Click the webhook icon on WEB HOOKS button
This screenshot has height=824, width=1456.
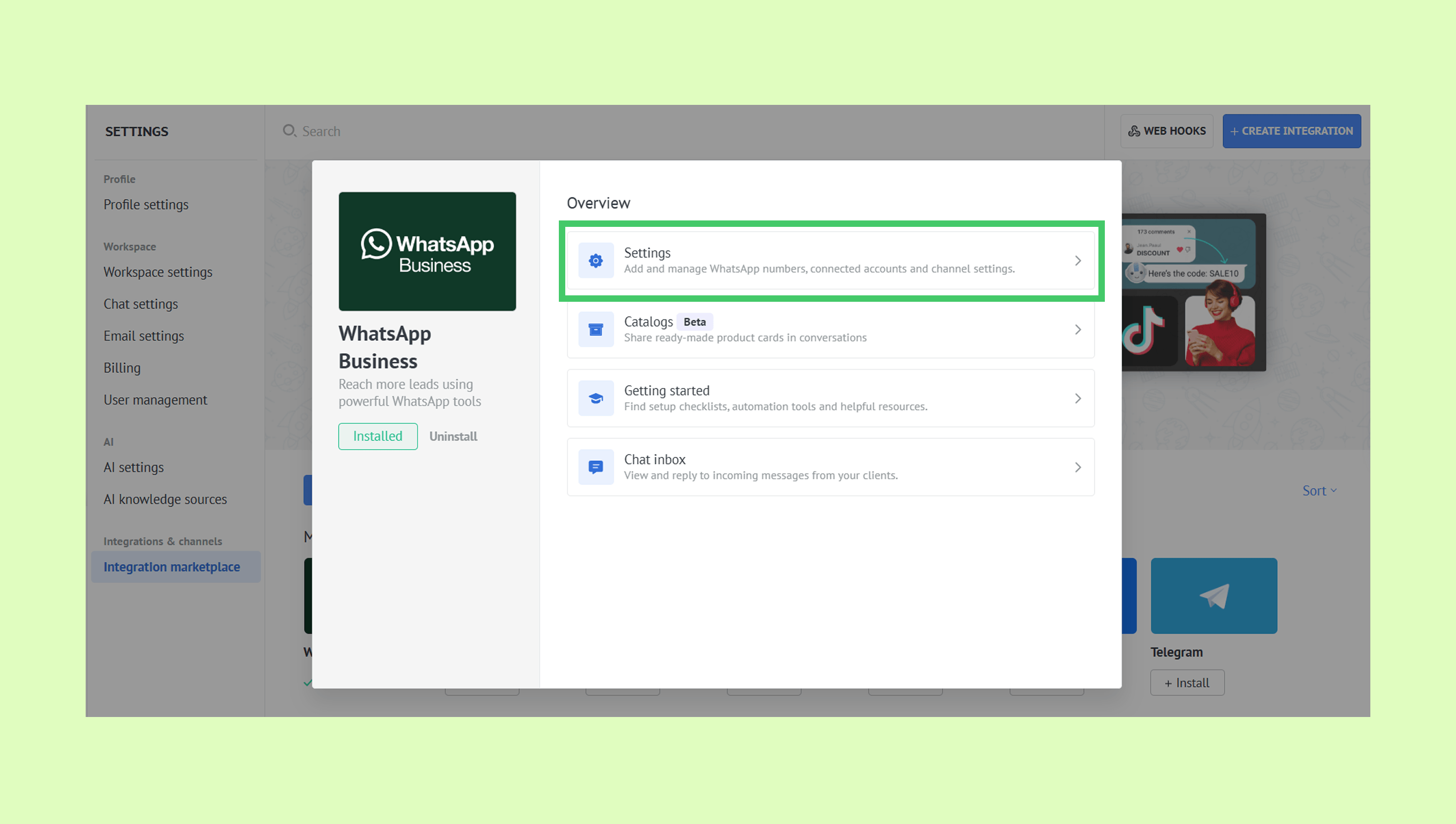(x=1134, y=131)
